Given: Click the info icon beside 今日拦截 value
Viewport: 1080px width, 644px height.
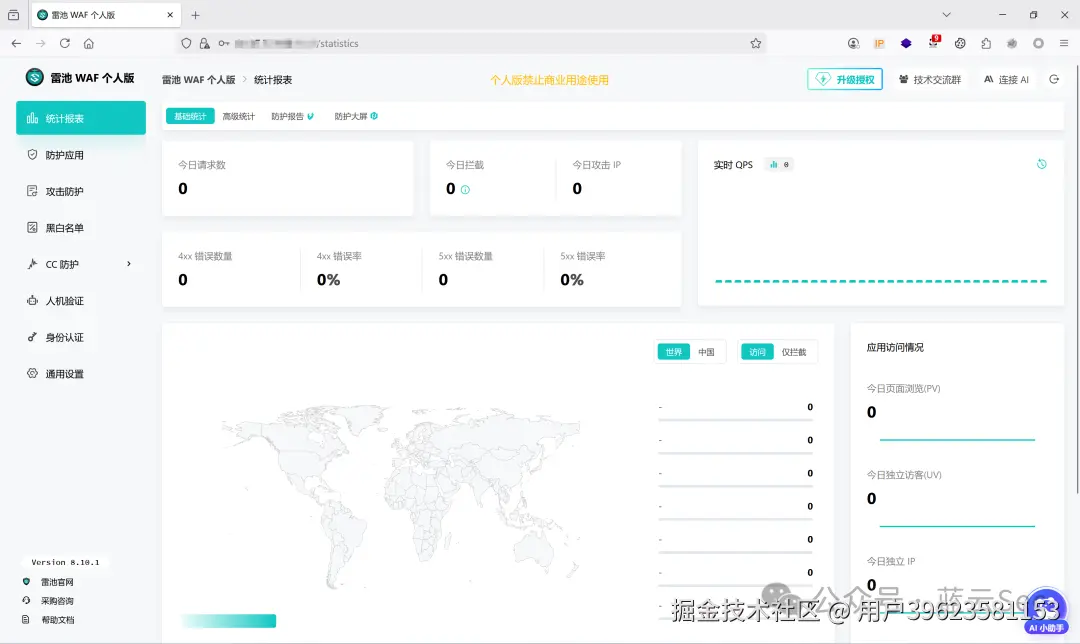Looking at the screenshot, I should click(465, 189).
